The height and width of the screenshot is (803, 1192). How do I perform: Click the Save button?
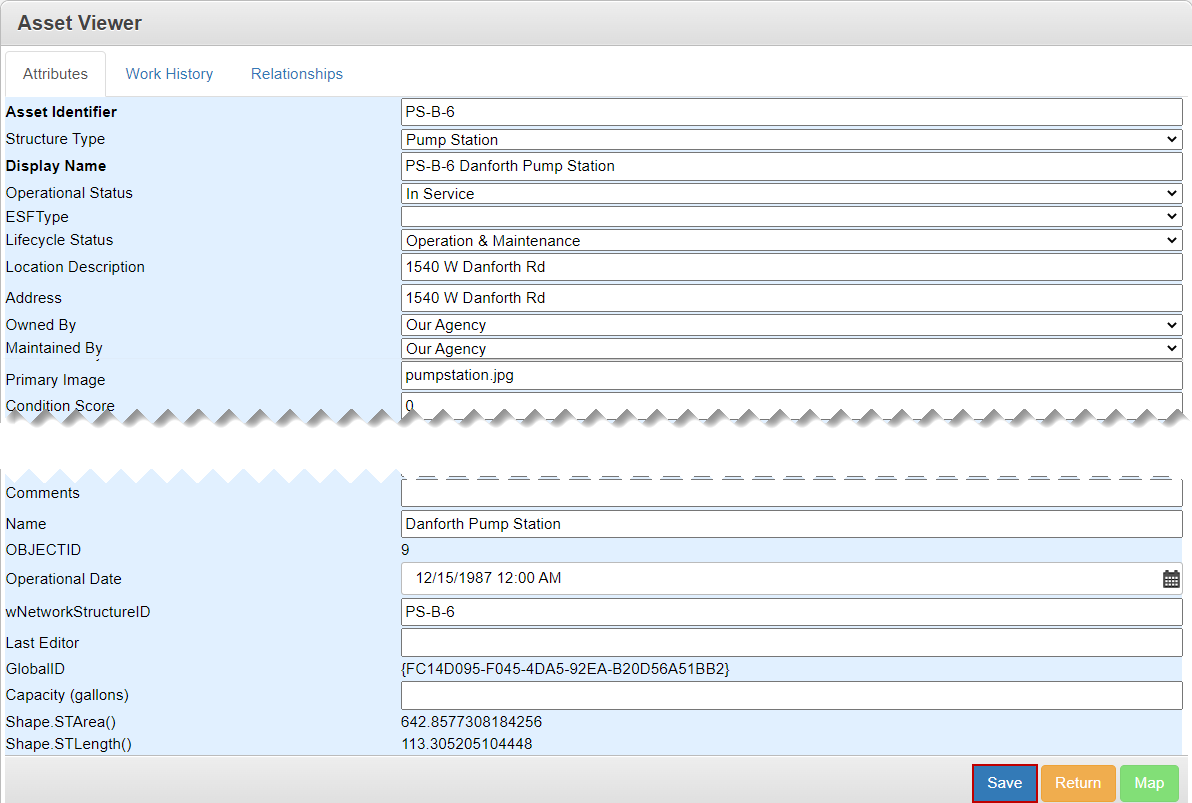click(1004, 783)
